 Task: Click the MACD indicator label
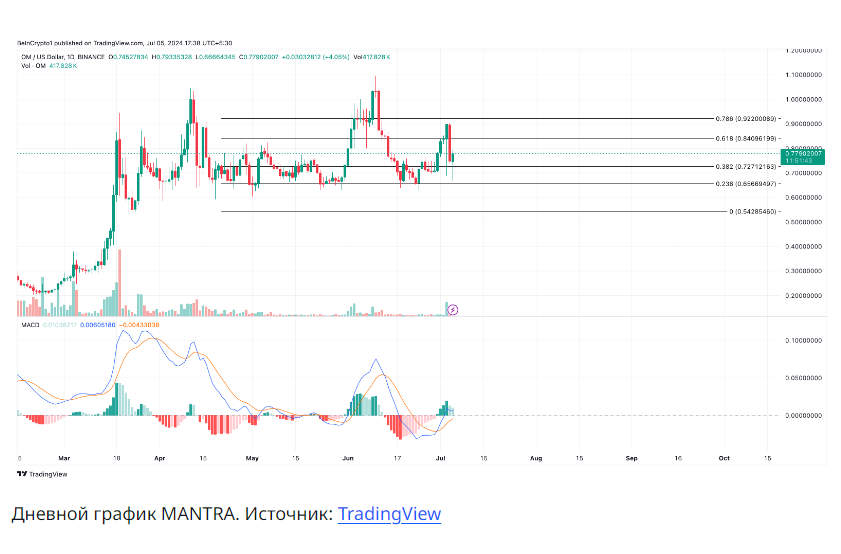tap(30, 324)
